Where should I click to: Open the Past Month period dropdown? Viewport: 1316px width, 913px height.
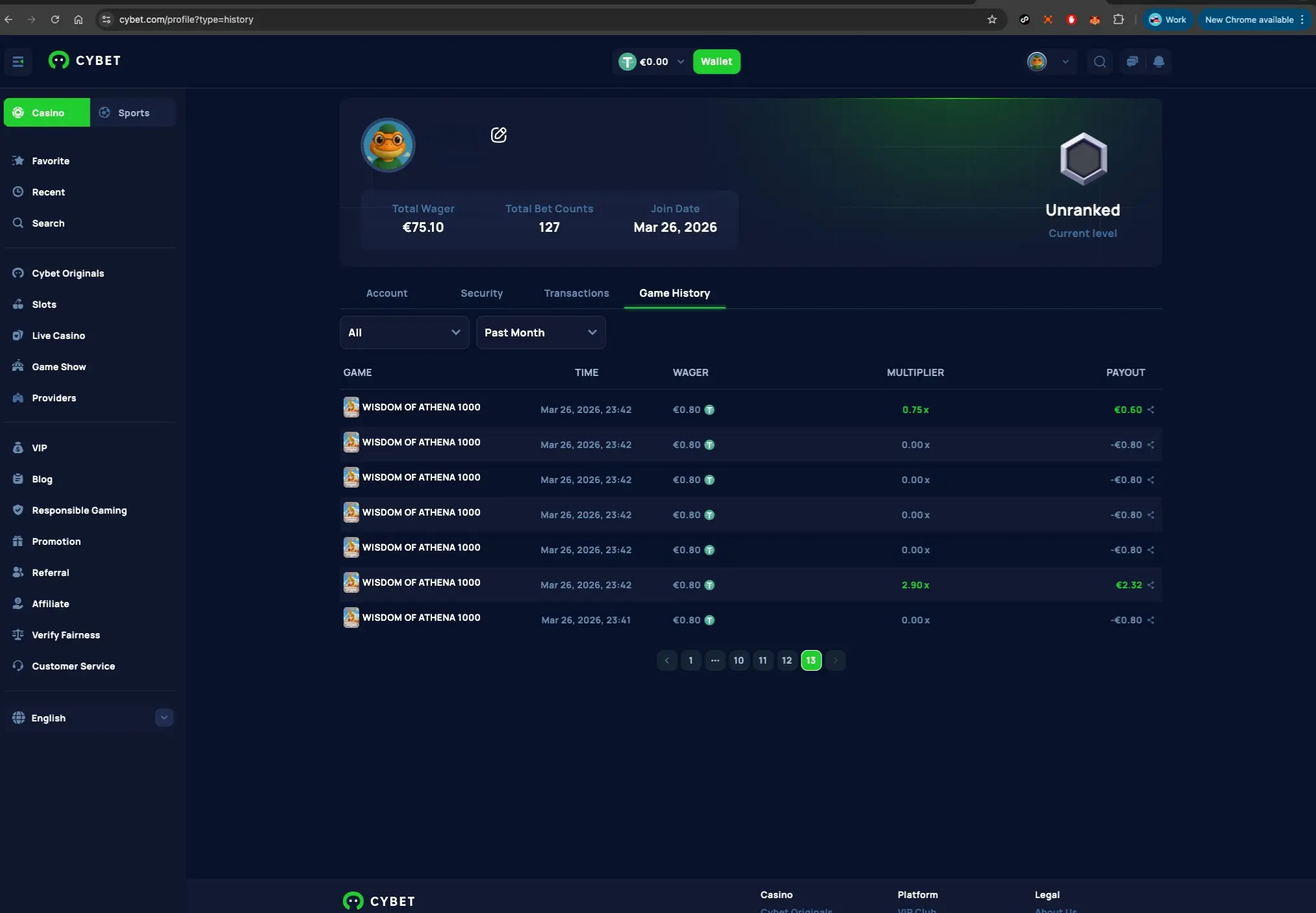click(540, 332)
